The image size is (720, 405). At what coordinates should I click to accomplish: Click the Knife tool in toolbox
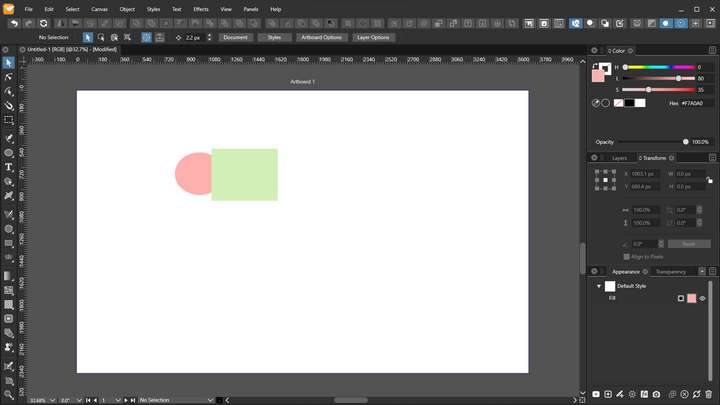coord(9,214)
